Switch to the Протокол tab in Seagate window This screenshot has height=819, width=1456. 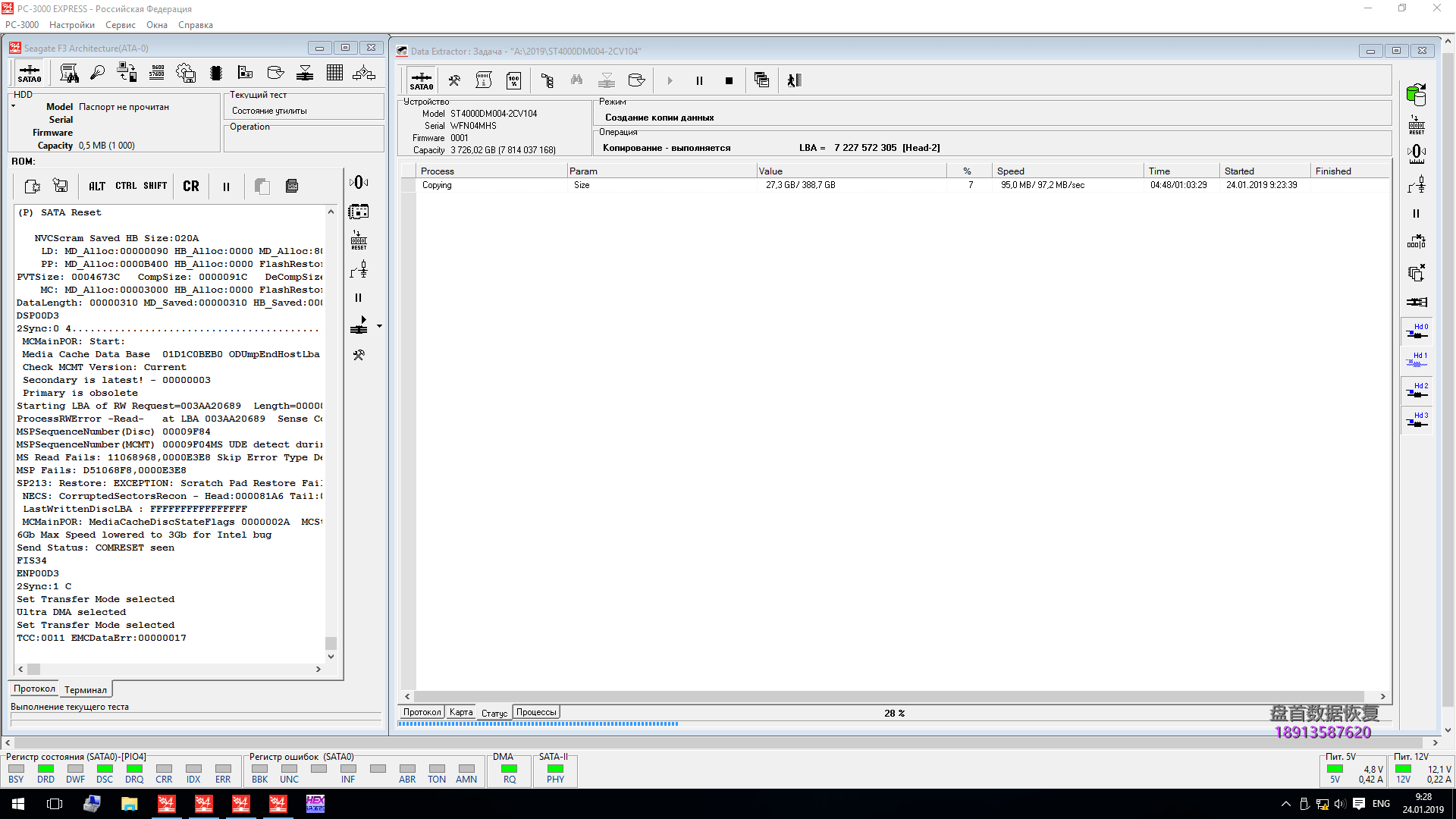34,689
